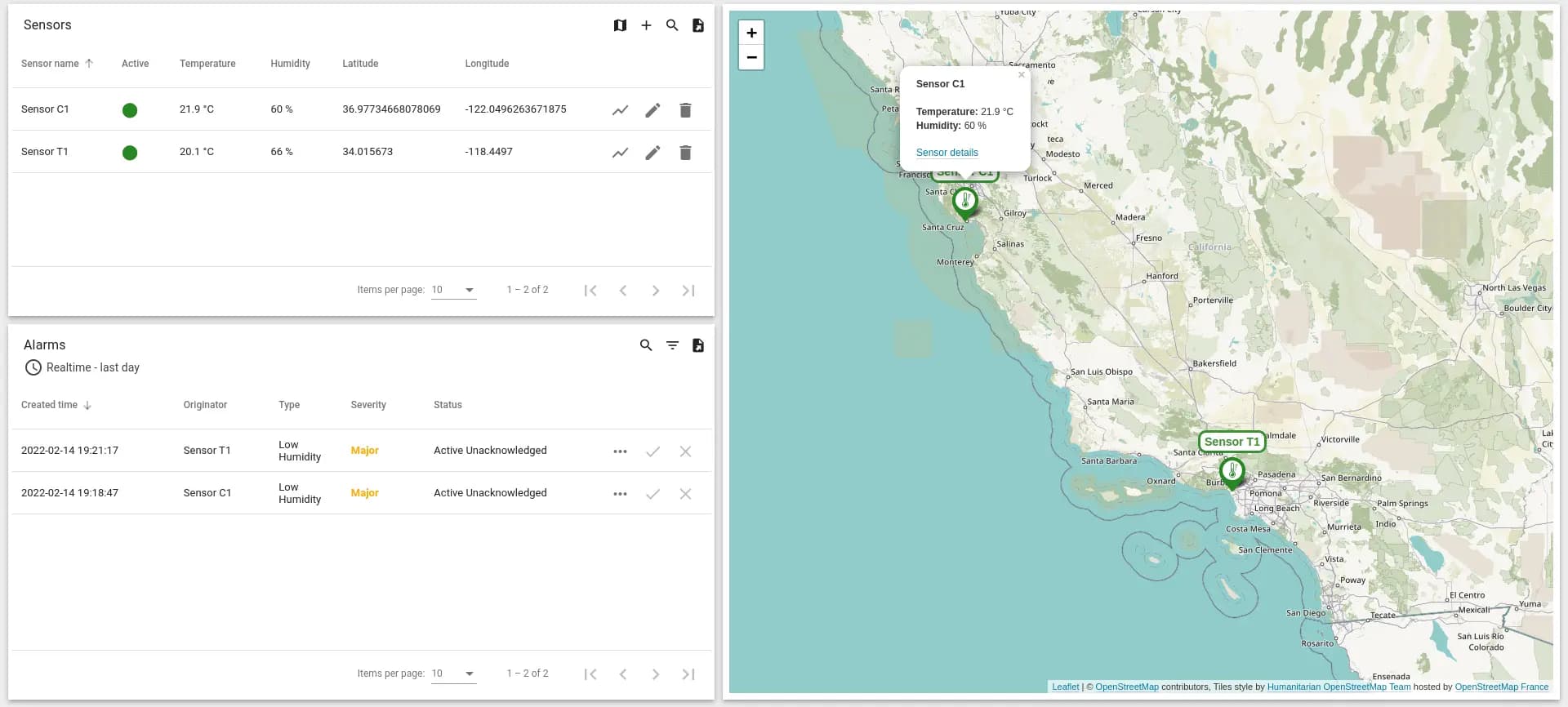This screenshot has width=1568, height=707.
Task: Clear the Sensor C1 alarm
Action: coord(685,494)
